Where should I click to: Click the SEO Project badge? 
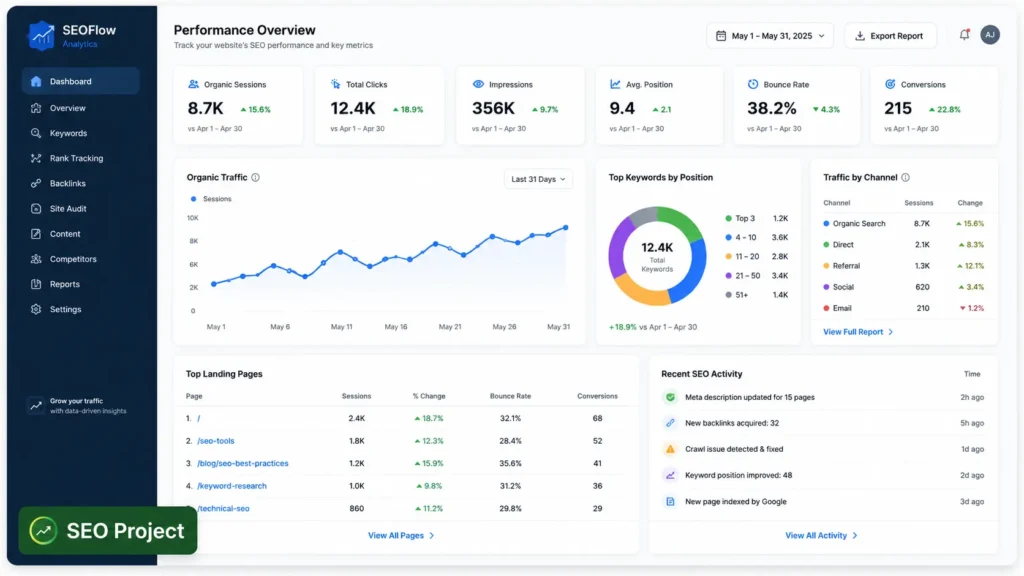coord(108,531)
